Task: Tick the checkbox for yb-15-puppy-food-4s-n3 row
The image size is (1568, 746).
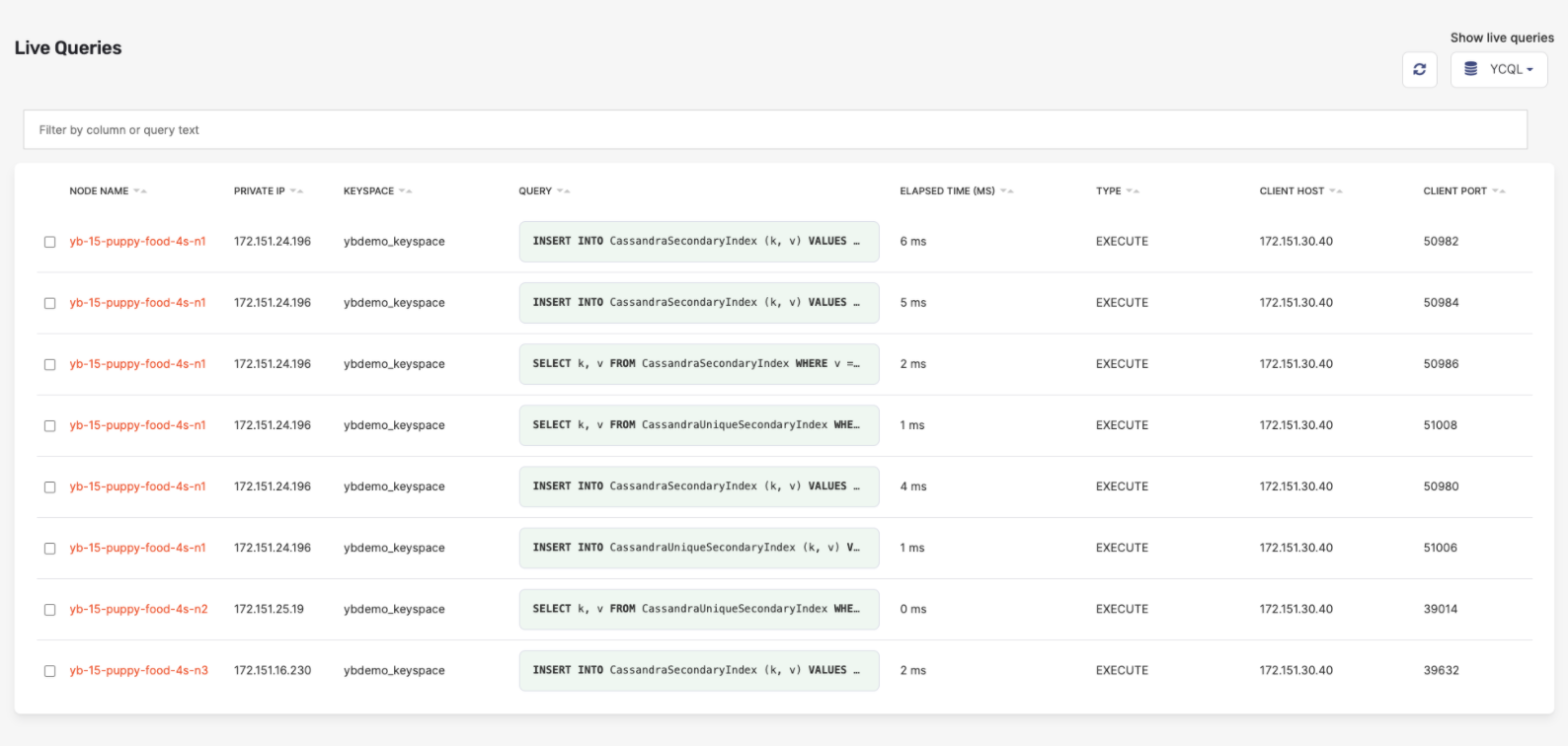Action: click(x=49, y=671)
